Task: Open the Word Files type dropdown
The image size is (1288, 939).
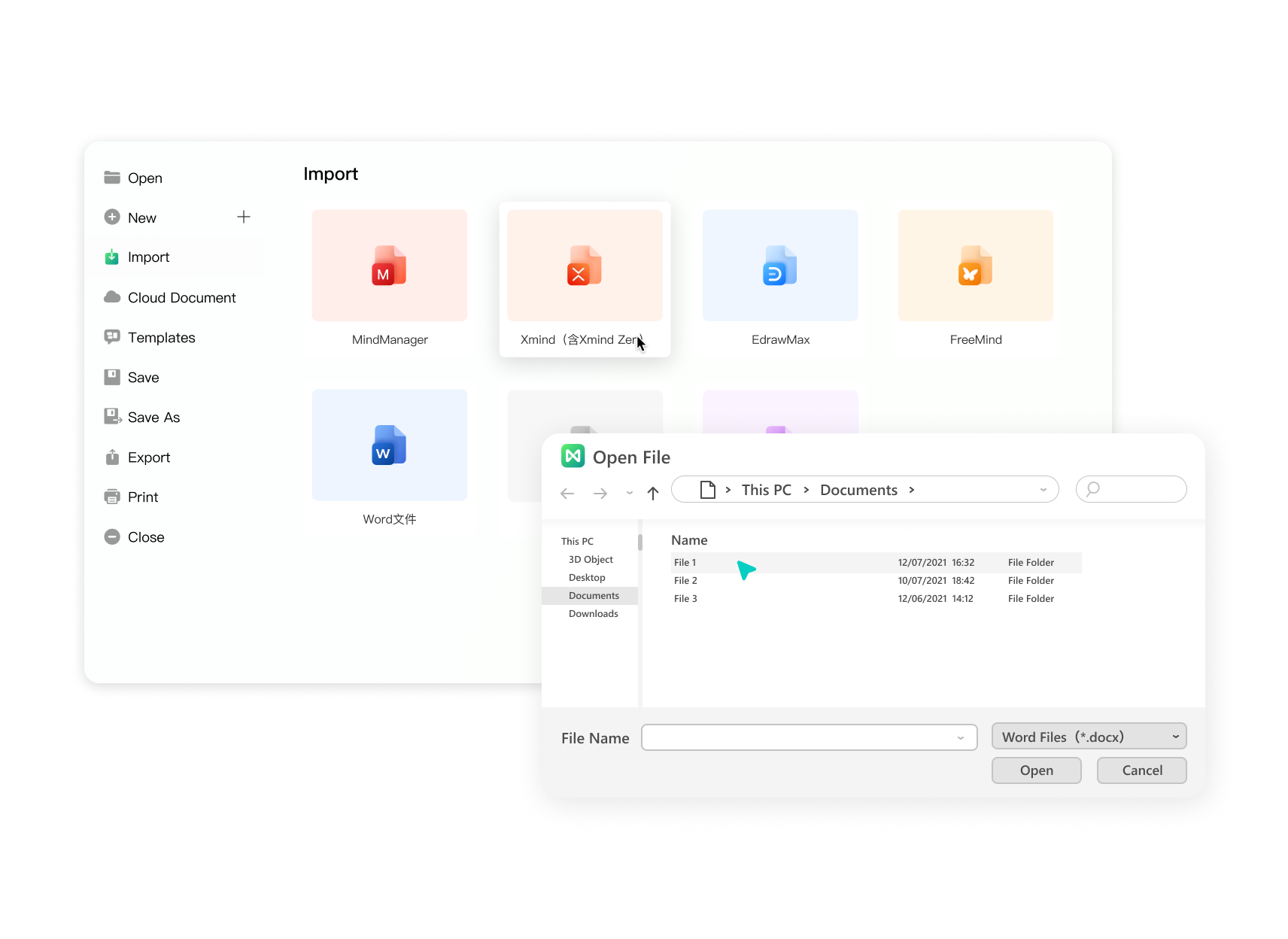Action: tap(1175, 737)
